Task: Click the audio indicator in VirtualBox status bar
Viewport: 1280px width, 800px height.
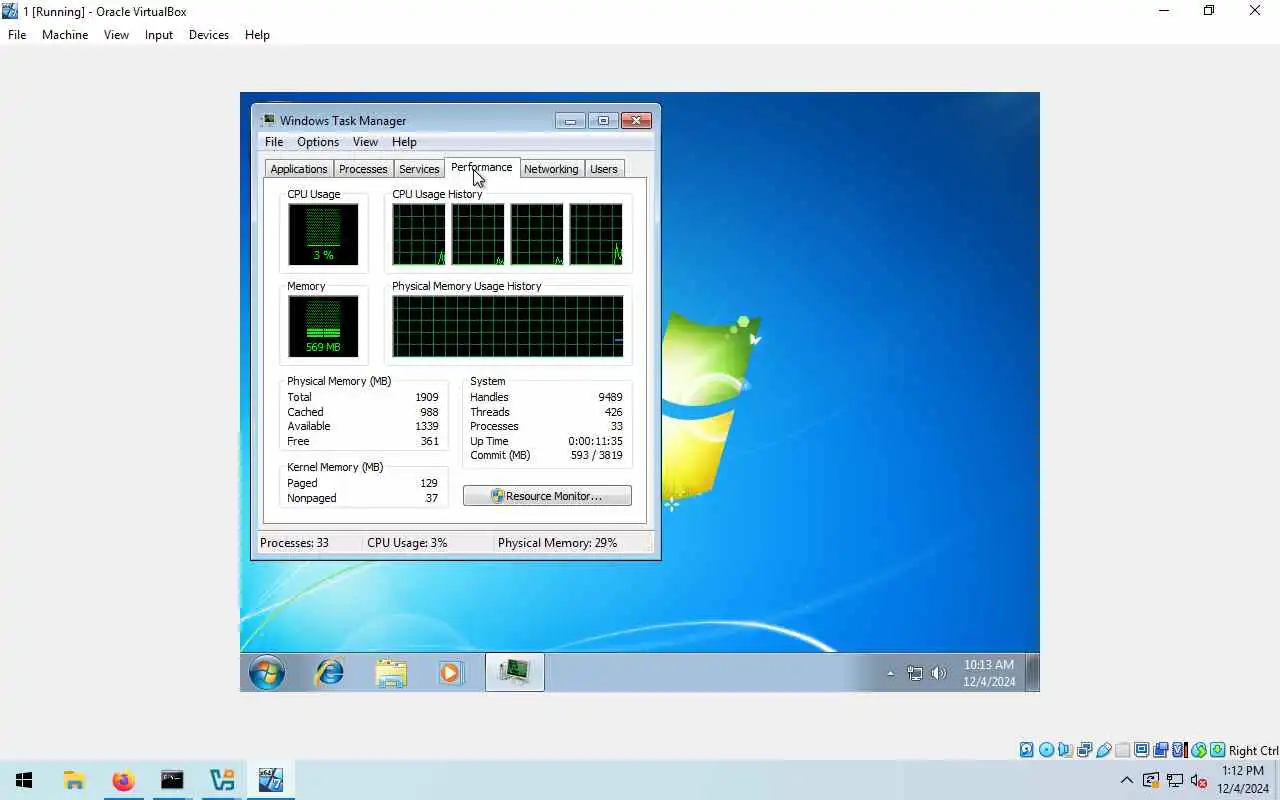Action: [1065, 750]
